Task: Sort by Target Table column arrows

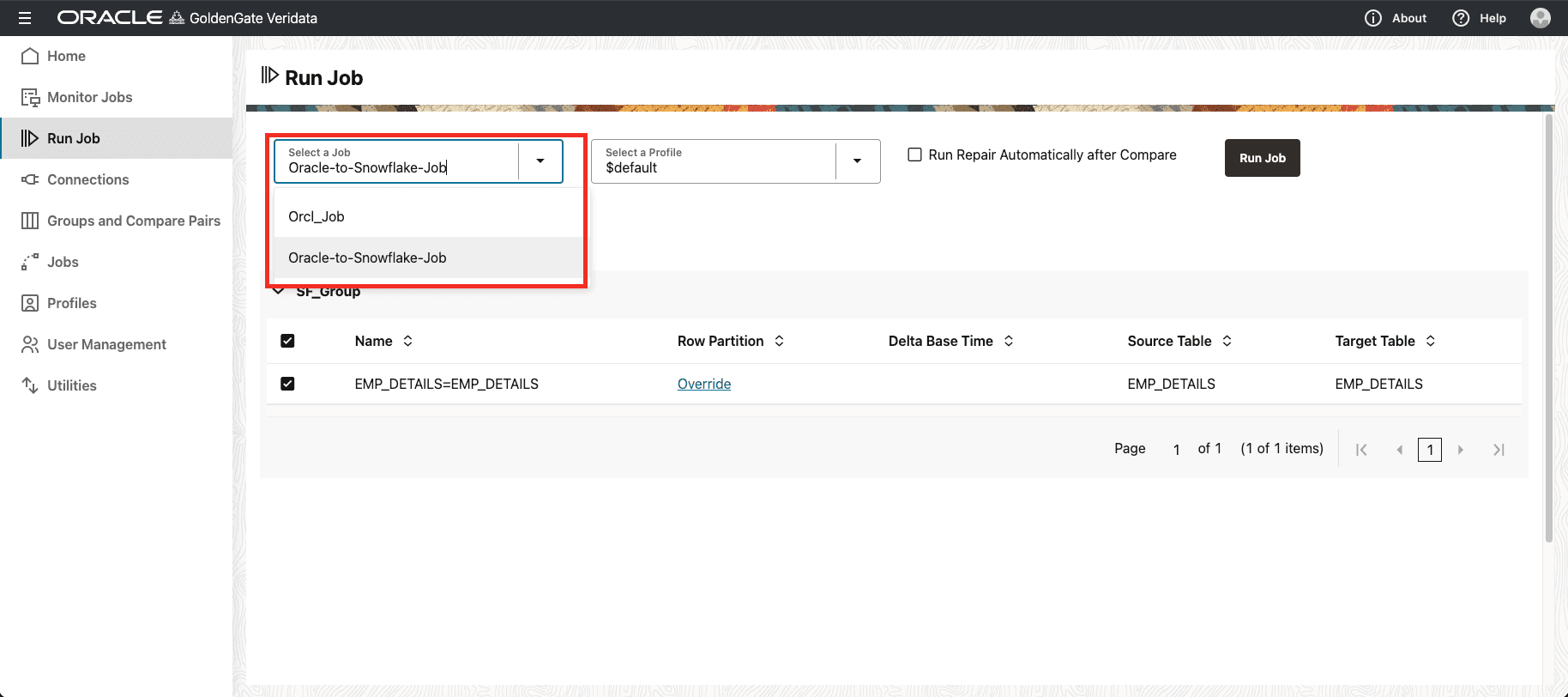Action: (1431, 341)
